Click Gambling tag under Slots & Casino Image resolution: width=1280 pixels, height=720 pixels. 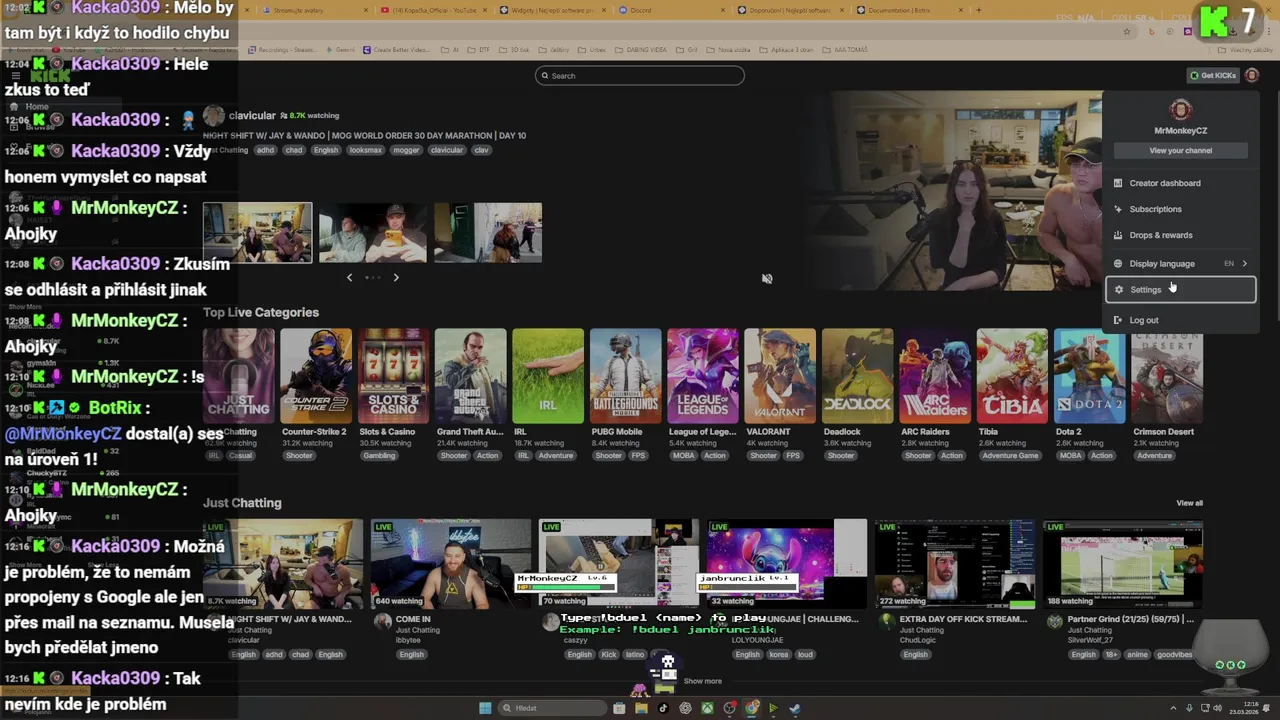tap(379, 456)
